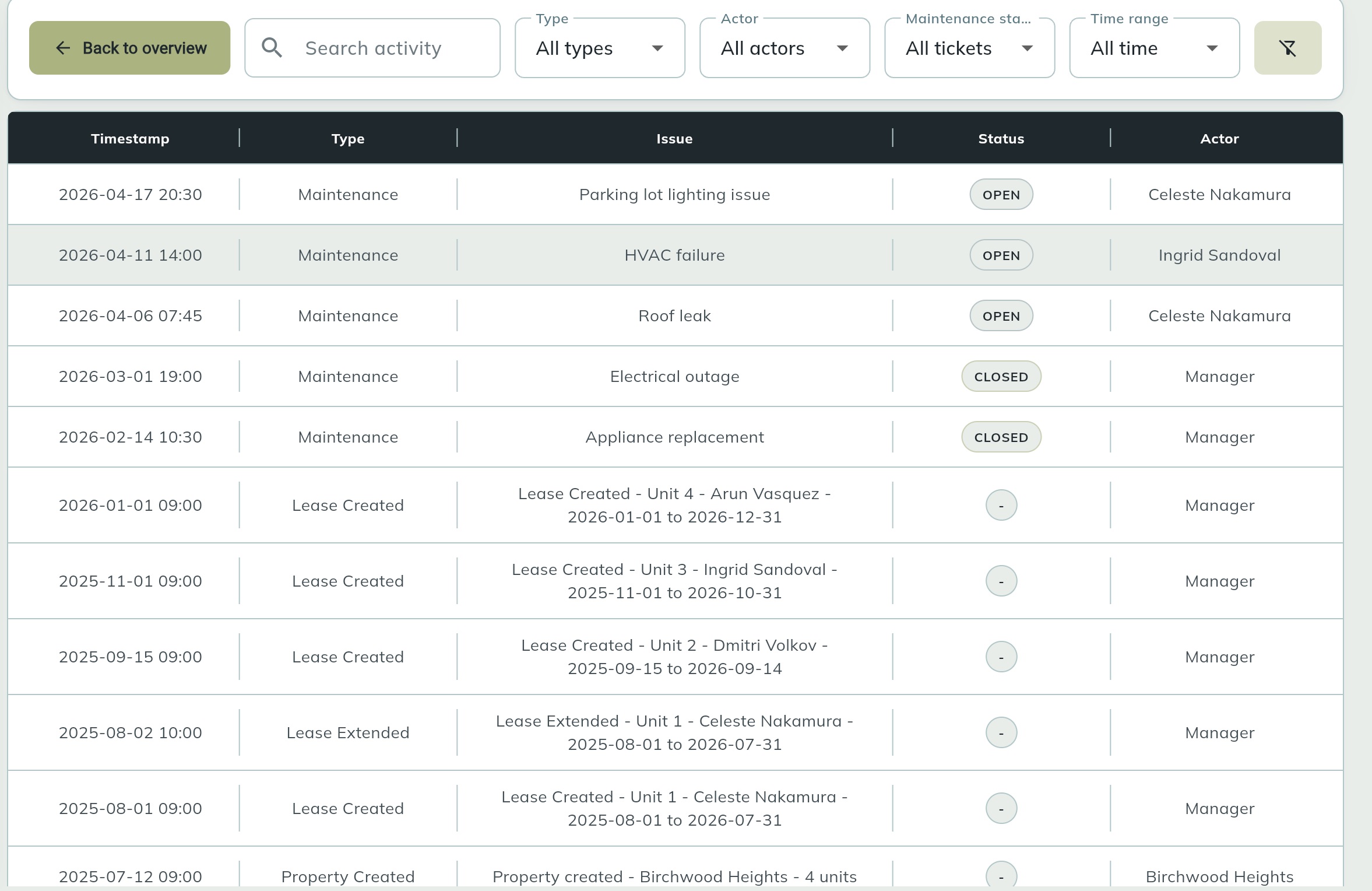1372x891 pixels.
Task: Select timestamp 2026-01-01 09:00
Action: (130, 506)
